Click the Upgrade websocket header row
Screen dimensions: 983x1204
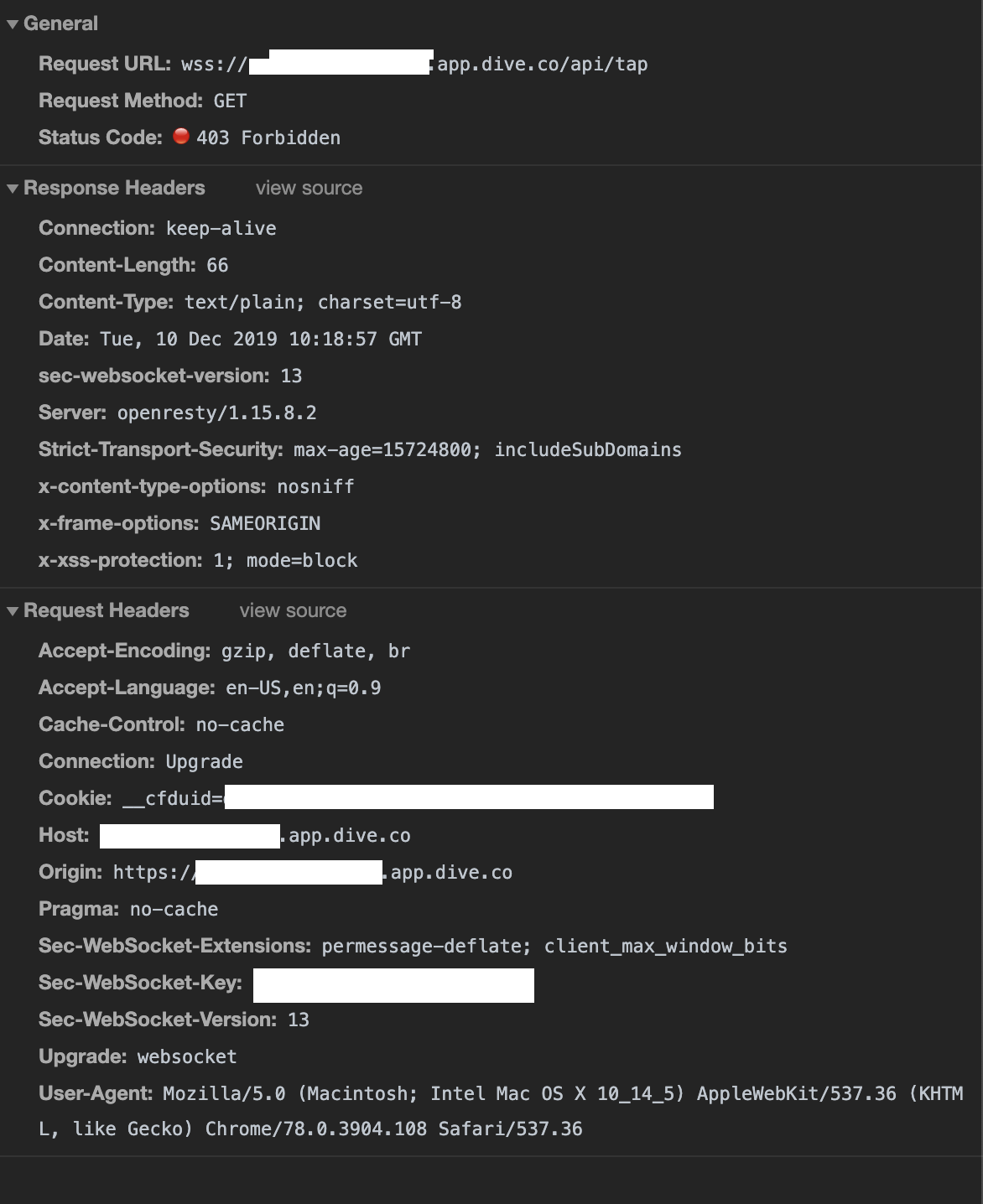(138, 1056)
